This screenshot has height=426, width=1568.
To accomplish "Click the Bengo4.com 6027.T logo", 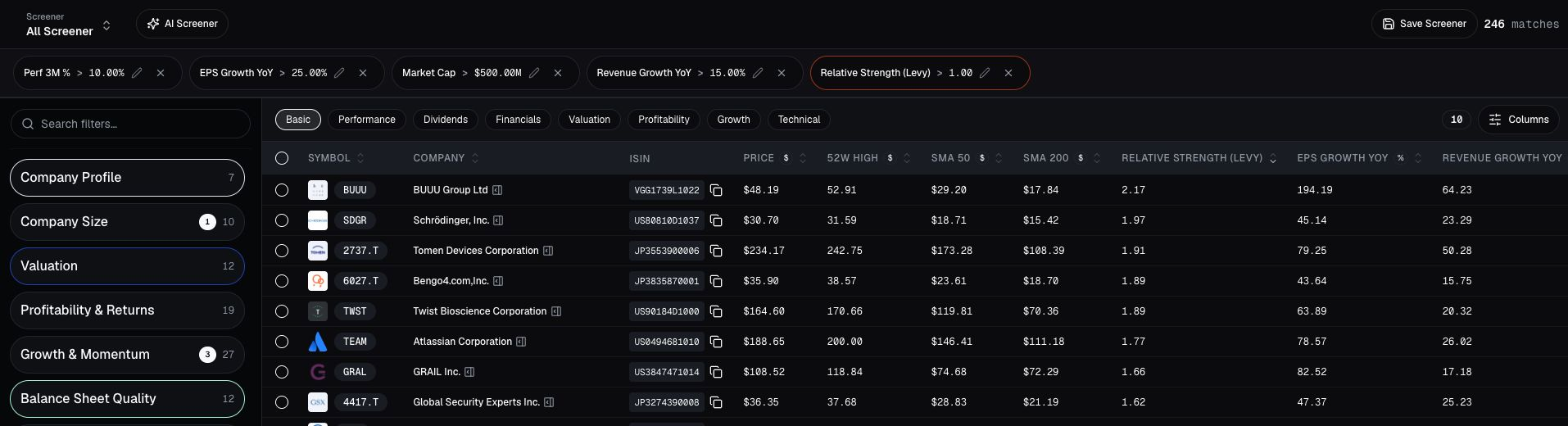I will click(x=318, y=281).
